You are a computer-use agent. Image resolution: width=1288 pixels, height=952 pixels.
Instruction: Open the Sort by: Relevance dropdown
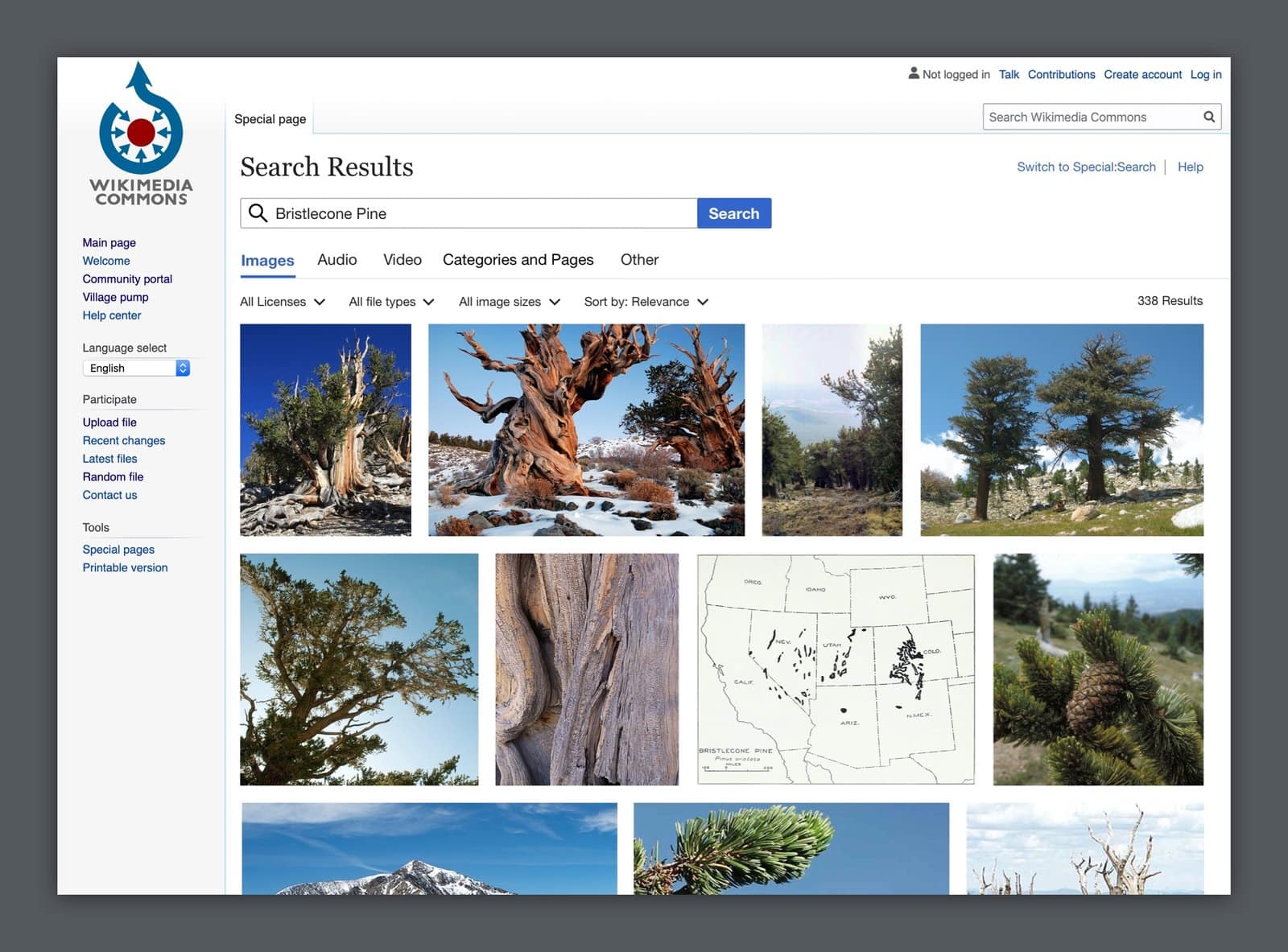click(646, 302)
